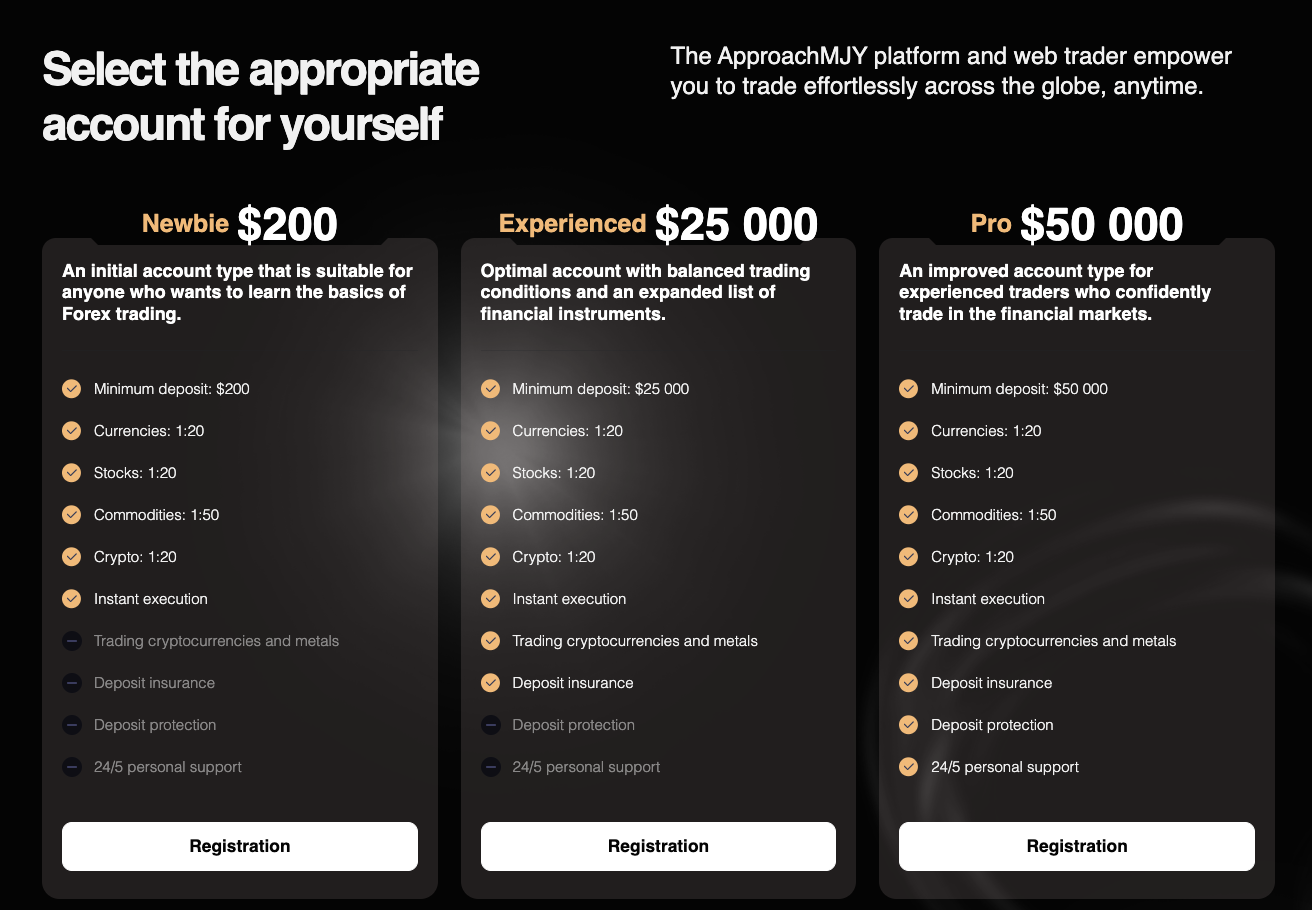Click the Newbie Instant execution check icon
The width and height of the screenshot is (1312, 910).
(72, 599)
